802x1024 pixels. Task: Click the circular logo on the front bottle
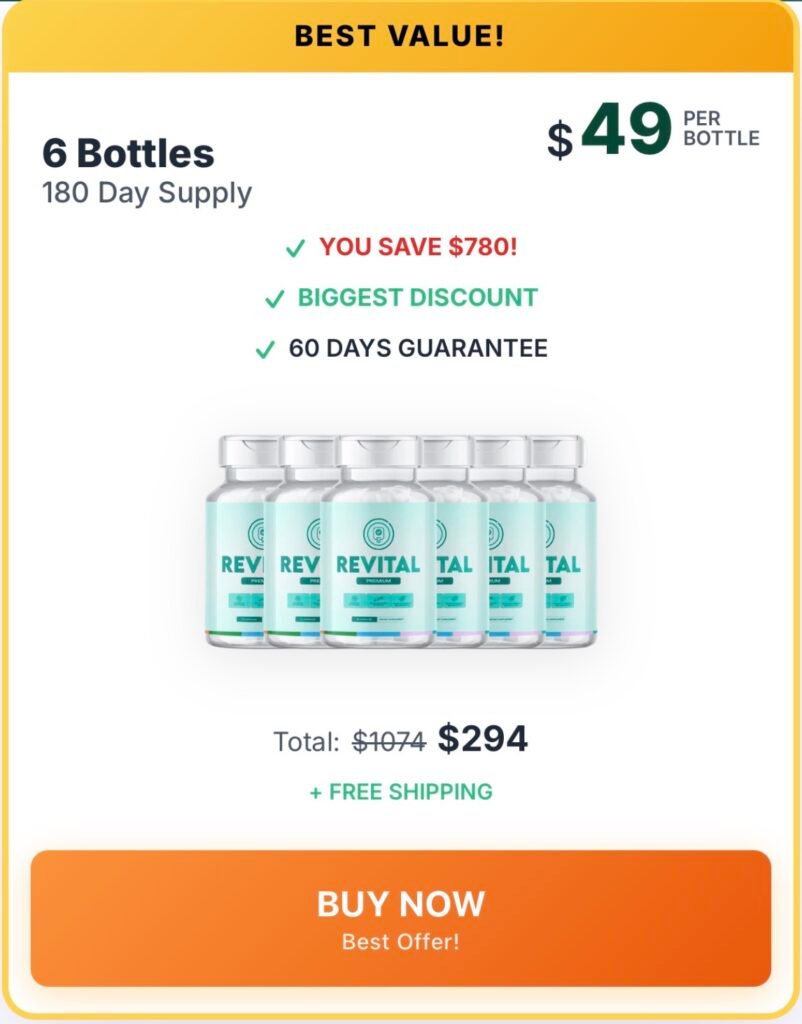point(377,533)
